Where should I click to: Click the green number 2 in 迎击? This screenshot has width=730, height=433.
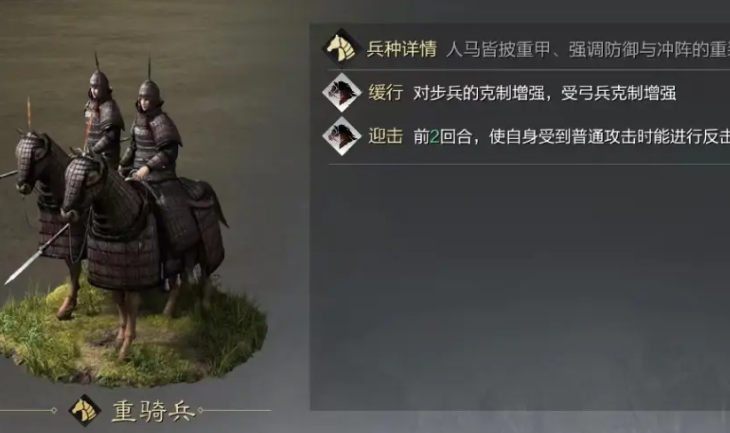pos(434,137)
